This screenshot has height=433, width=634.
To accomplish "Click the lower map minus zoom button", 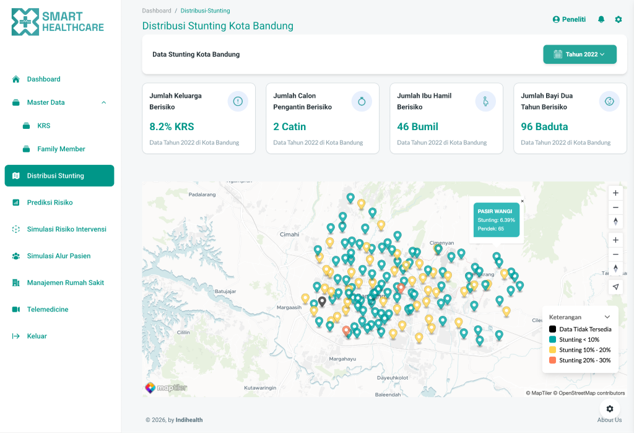I will tap(615, 254).
